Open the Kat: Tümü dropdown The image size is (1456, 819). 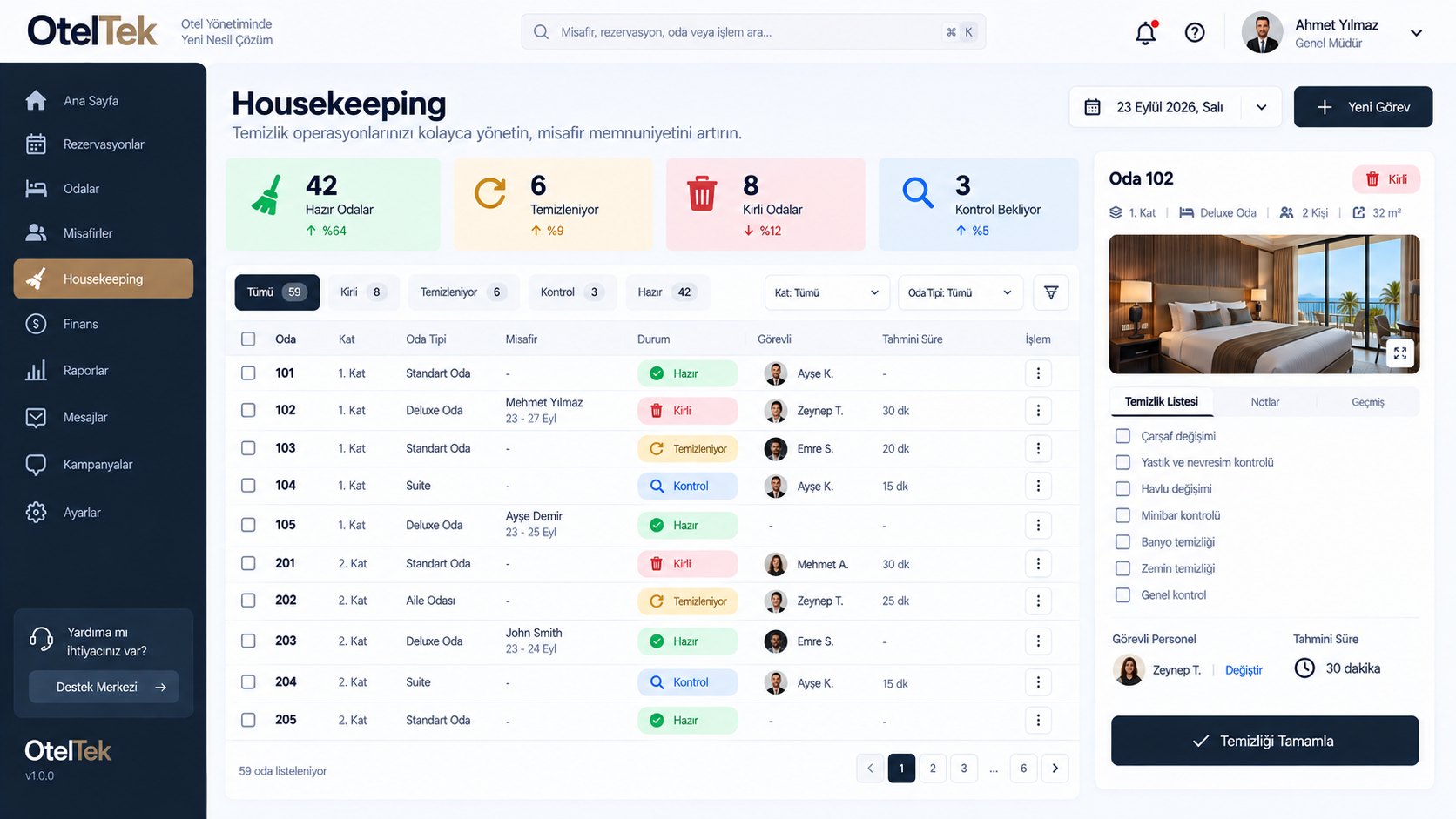click(827, 292)
